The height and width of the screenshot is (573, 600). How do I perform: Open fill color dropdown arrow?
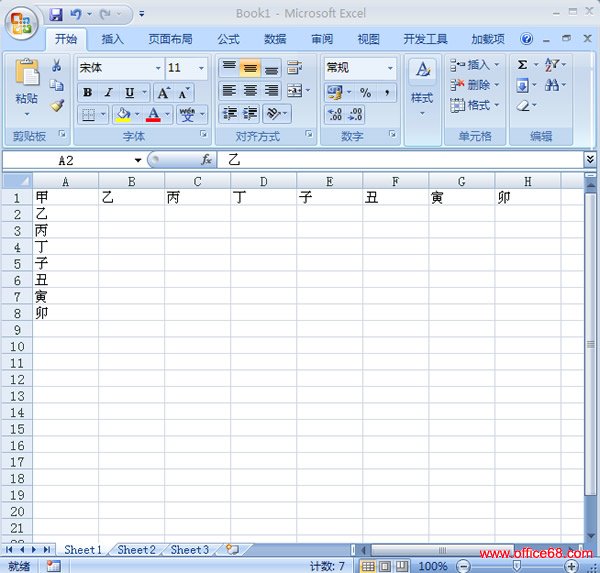(137, 114)
